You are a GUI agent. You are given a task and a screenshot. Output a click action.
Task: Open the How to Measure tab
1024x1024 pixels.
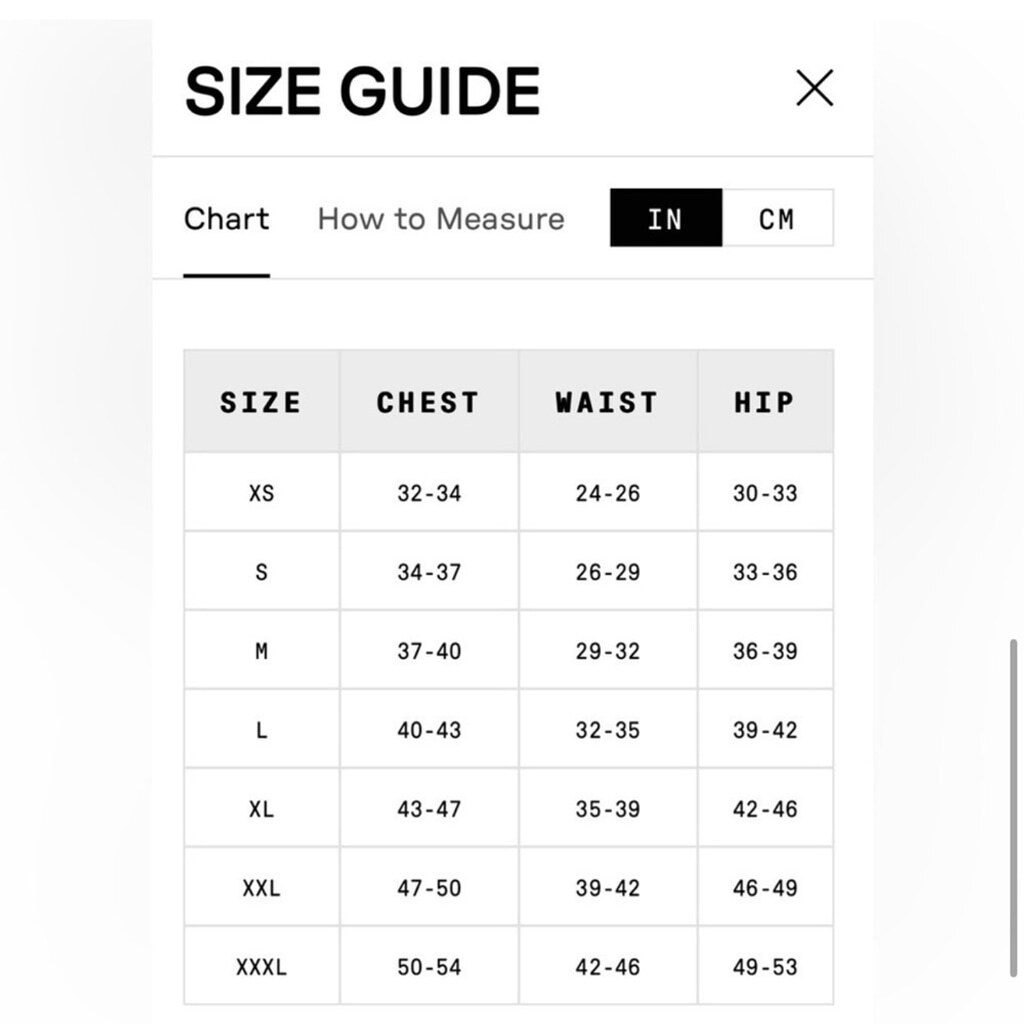click(441, 219)
